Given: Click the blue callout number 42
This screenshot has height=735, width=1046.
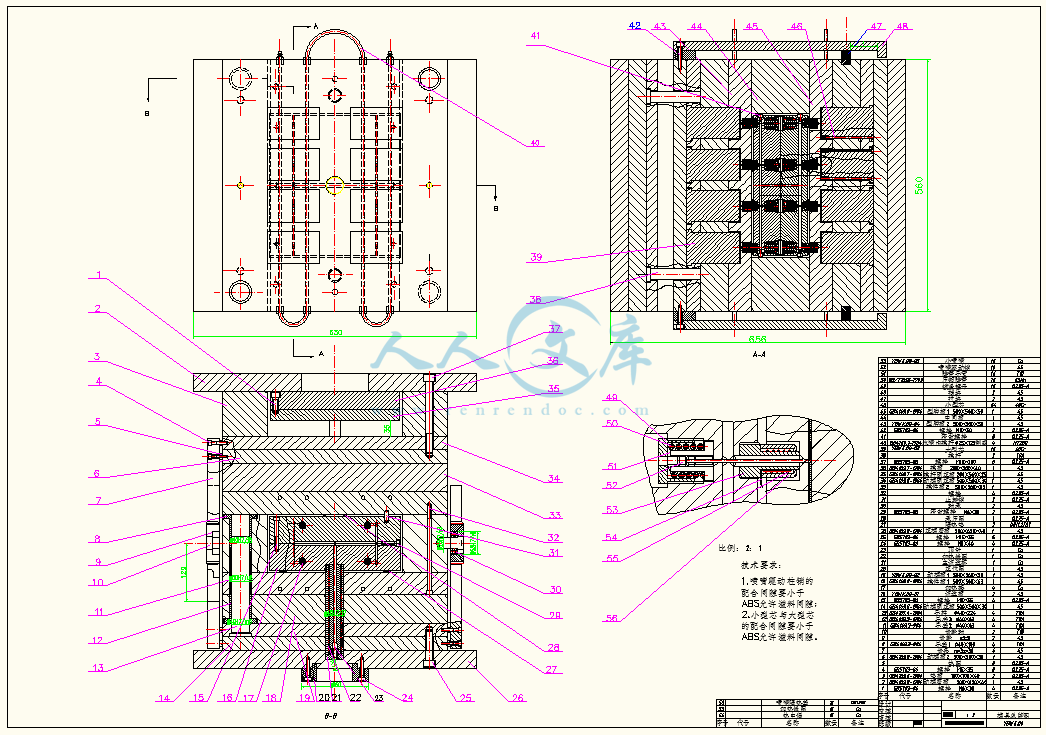Looking at the screenshot, I should (x=634, y=26).
